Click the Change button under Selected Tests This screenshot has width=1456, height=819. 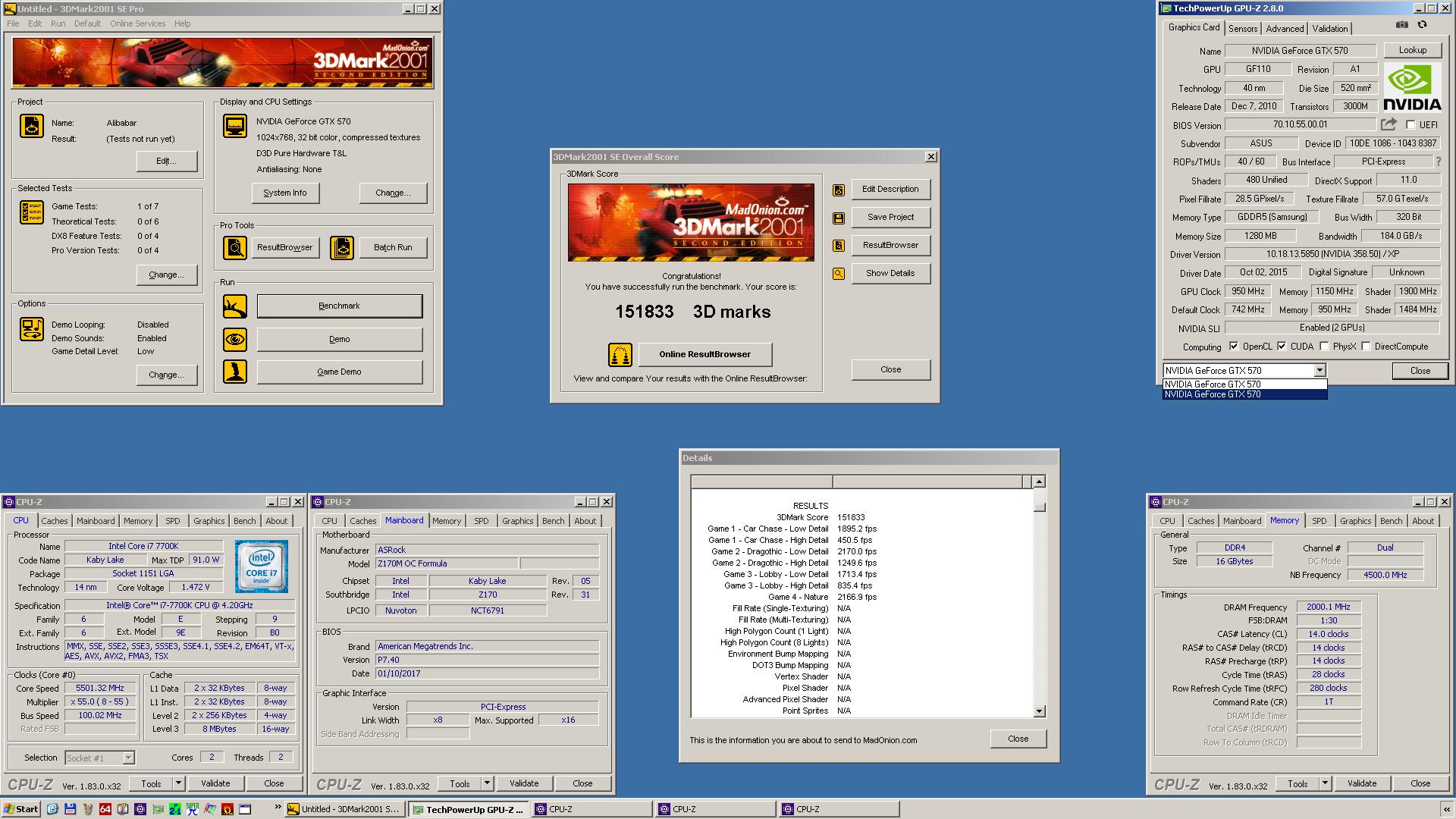click(167, 275)
